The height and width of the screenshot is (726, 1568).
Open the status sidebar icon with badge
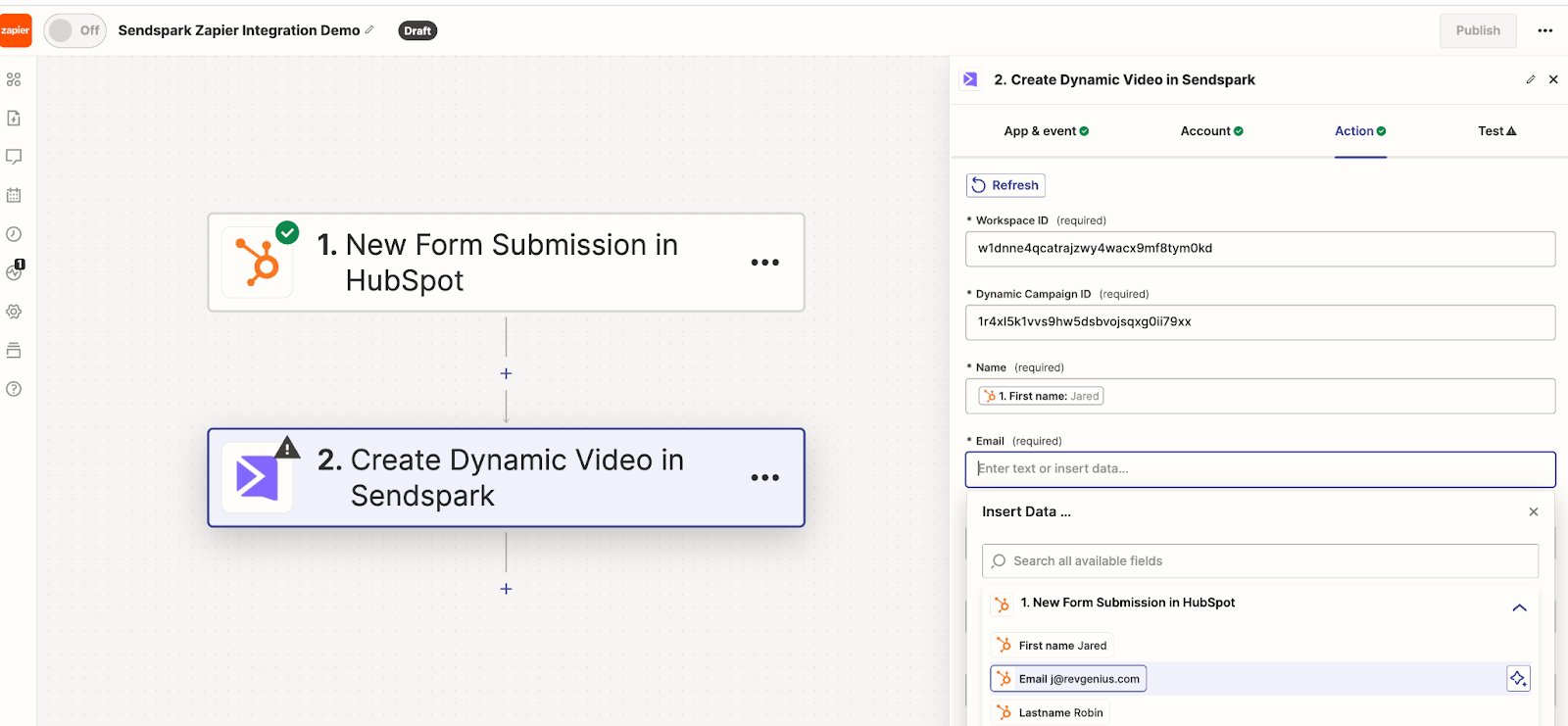pyautogui.click(x=15, y=271)
